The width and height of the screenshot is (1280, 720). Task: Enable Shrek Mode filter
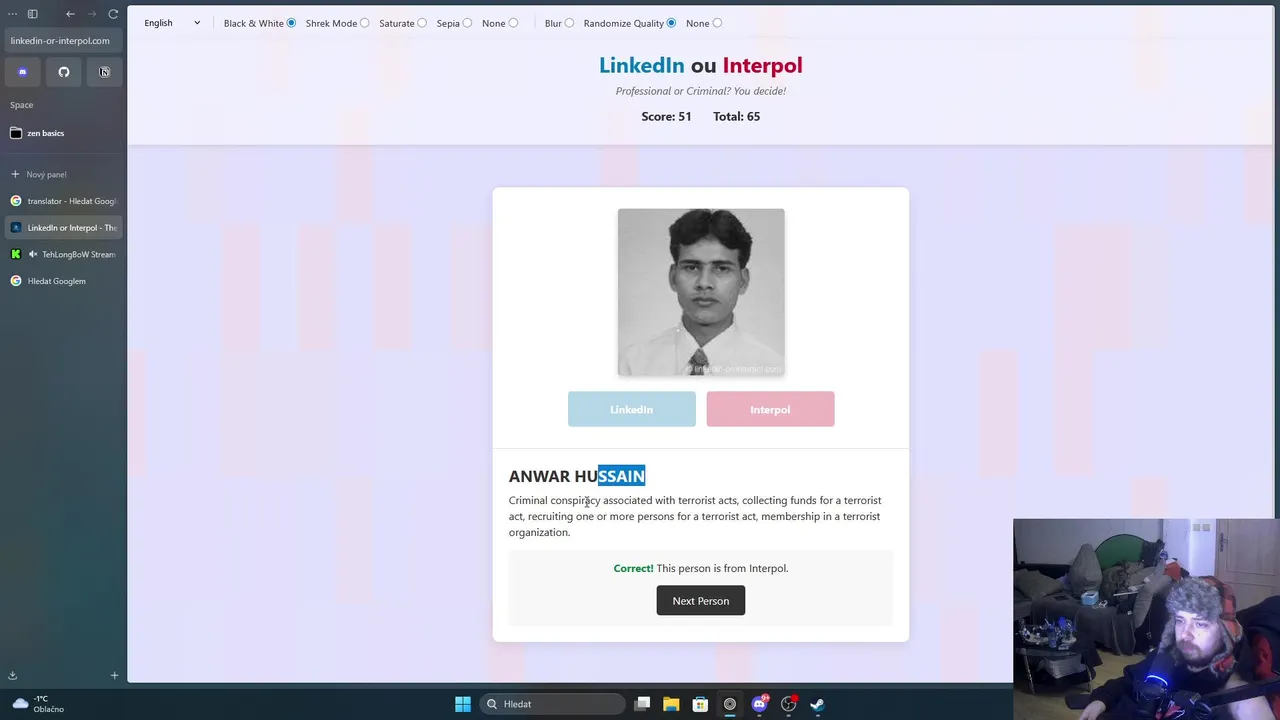click(364, 23)
